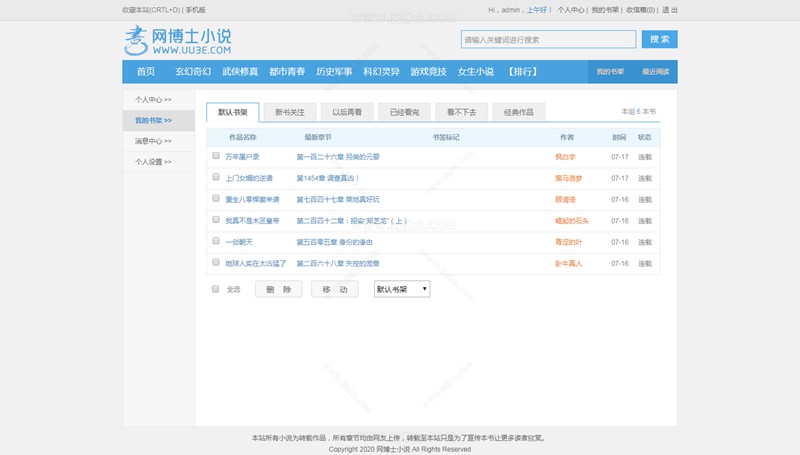800x455 pixels.
Task: Click 我的书架 in the top user bar
Action: click(x=605, y=10)
